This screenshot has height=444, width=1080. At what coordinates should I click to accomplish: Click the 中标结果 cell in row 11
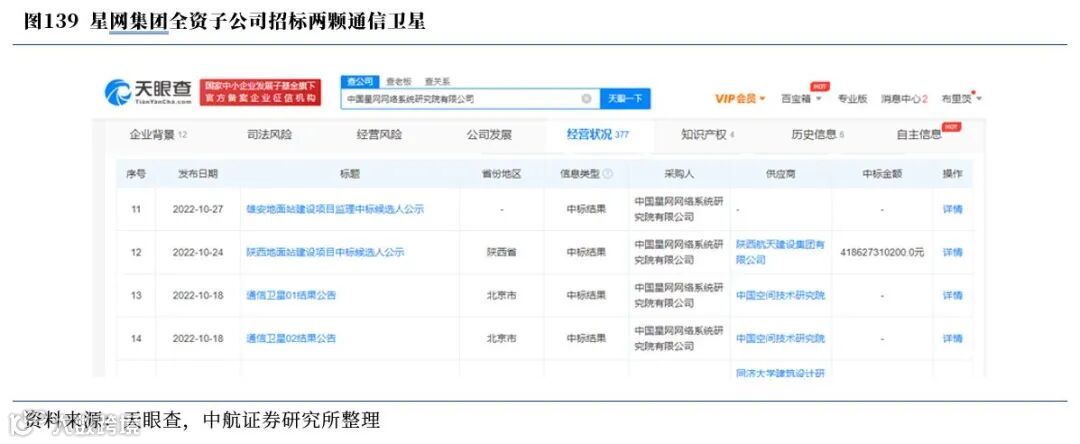click(x=586, y=209)
